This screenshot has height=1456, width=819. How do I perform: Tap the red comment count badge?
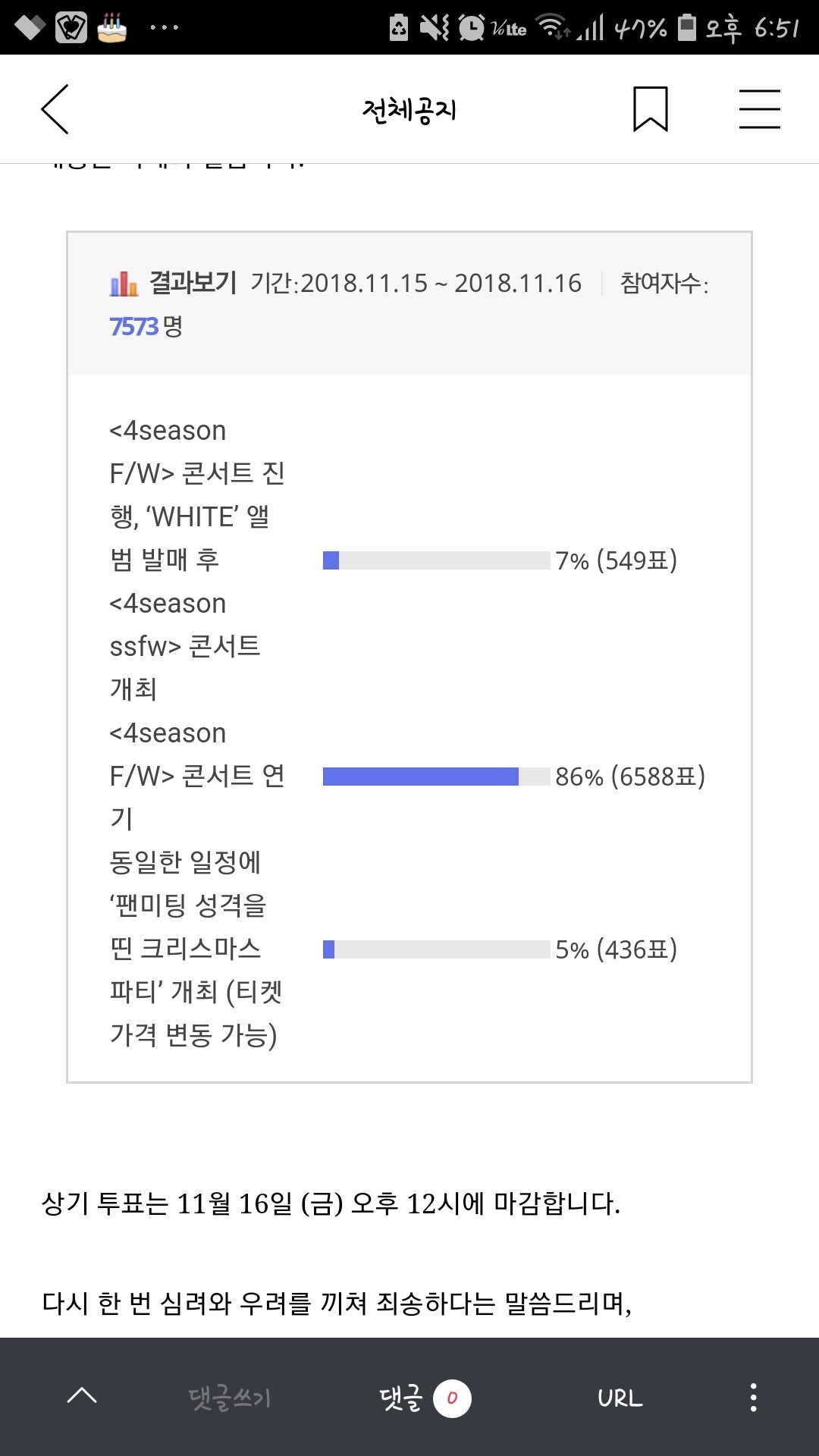point(452,1398)
